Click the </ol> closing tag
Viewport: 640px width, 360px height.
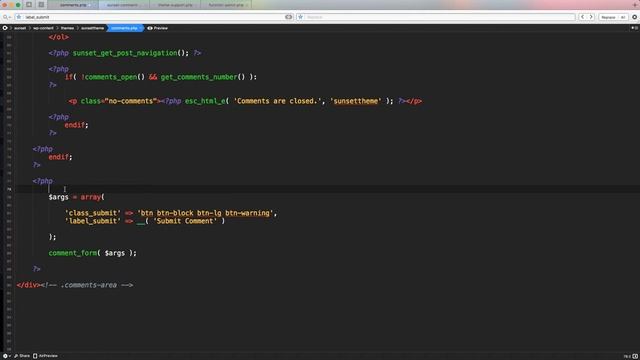pos(58,37)
